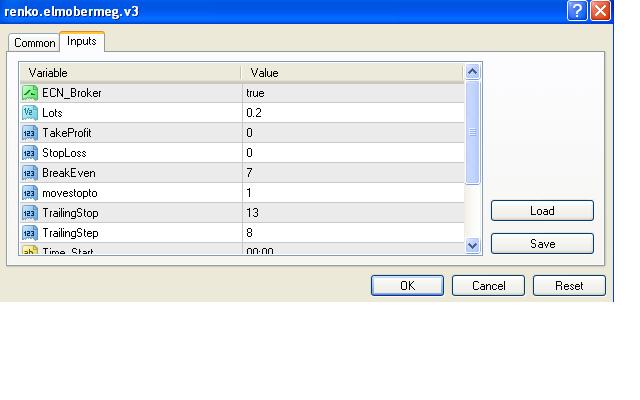Screen dimensions: 640x400
Task: Confirm settings with the OK button
Action: pos(407,285)
